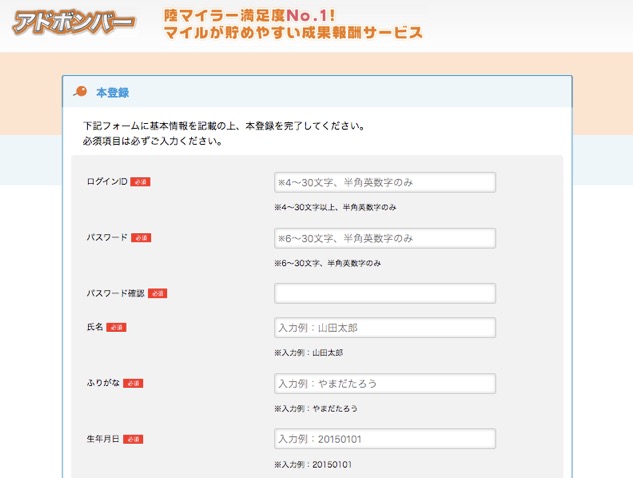Click into the パスワード確認 empty field
This screenshot has height=478, width=633.
tap(385, 293)
